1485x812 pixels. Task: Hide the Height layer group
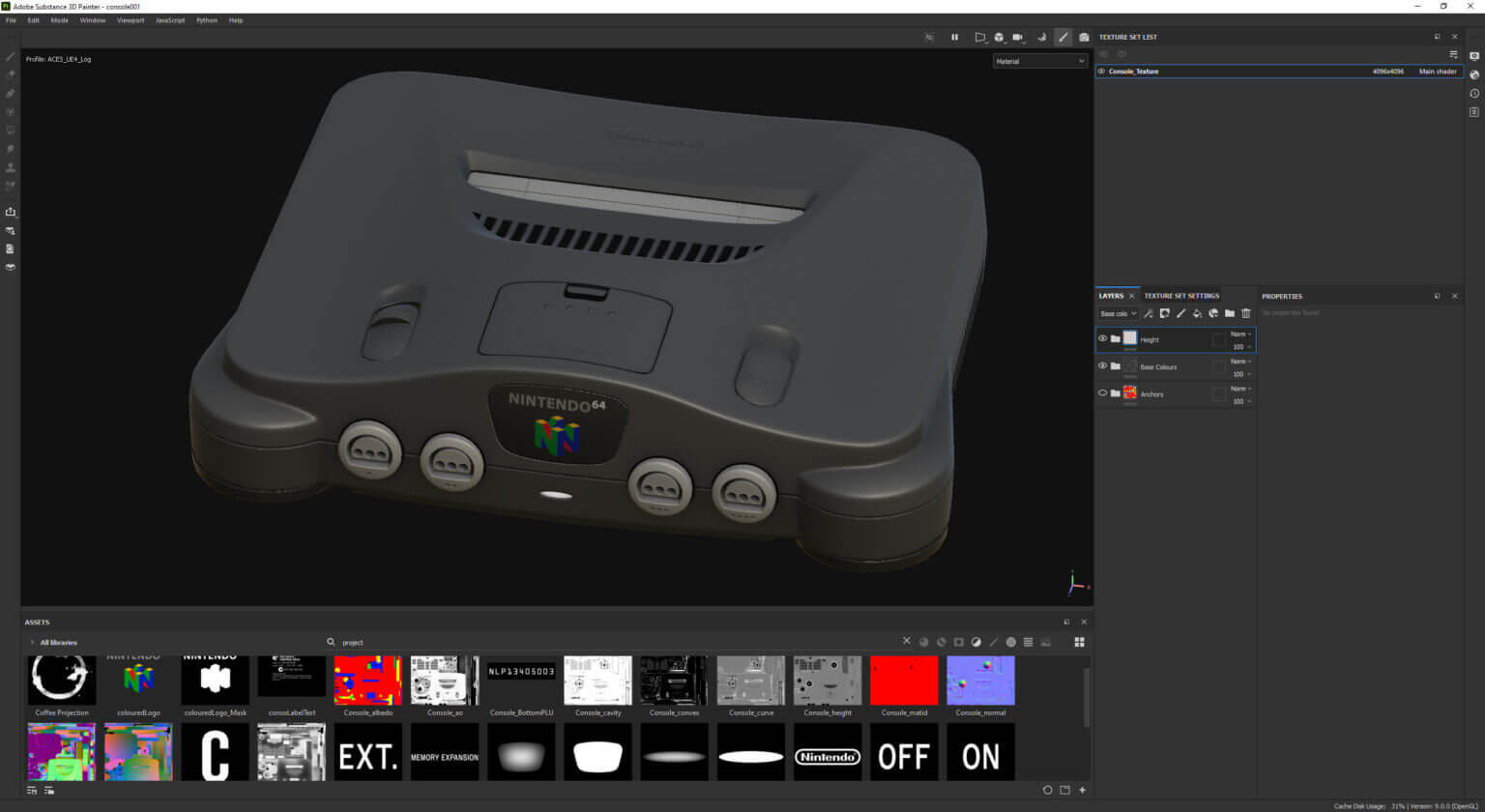click(x=1102, y=338)
